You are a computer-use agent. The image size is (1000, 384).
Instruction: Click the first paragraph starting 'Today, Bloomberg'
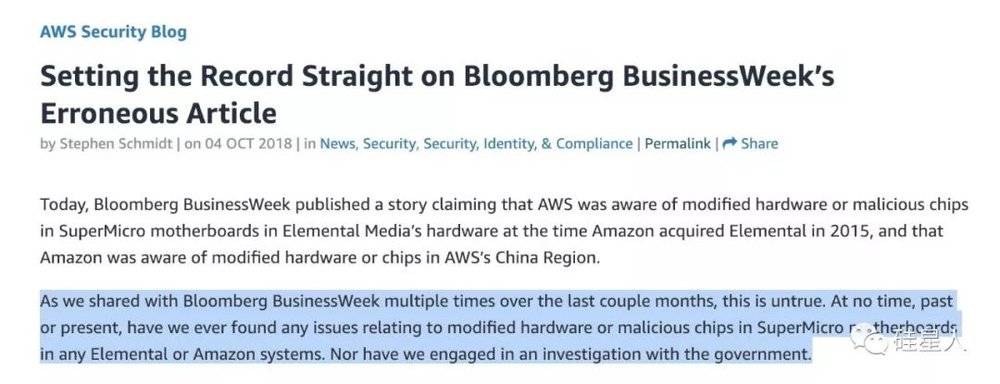(x=504, y=231)
